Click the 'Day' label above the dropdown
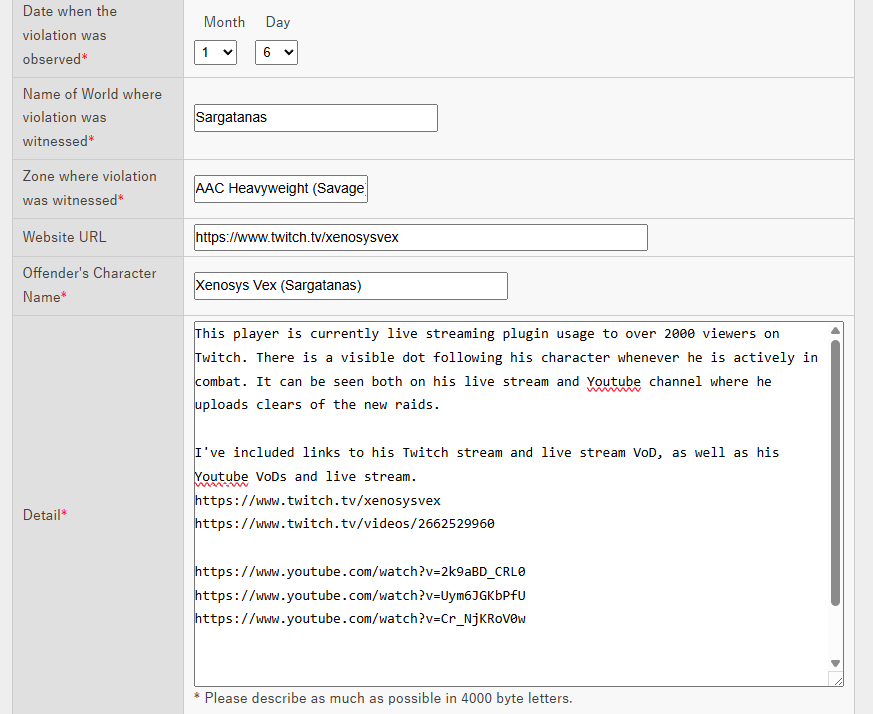The image size is (873, 714). (278, 22)
